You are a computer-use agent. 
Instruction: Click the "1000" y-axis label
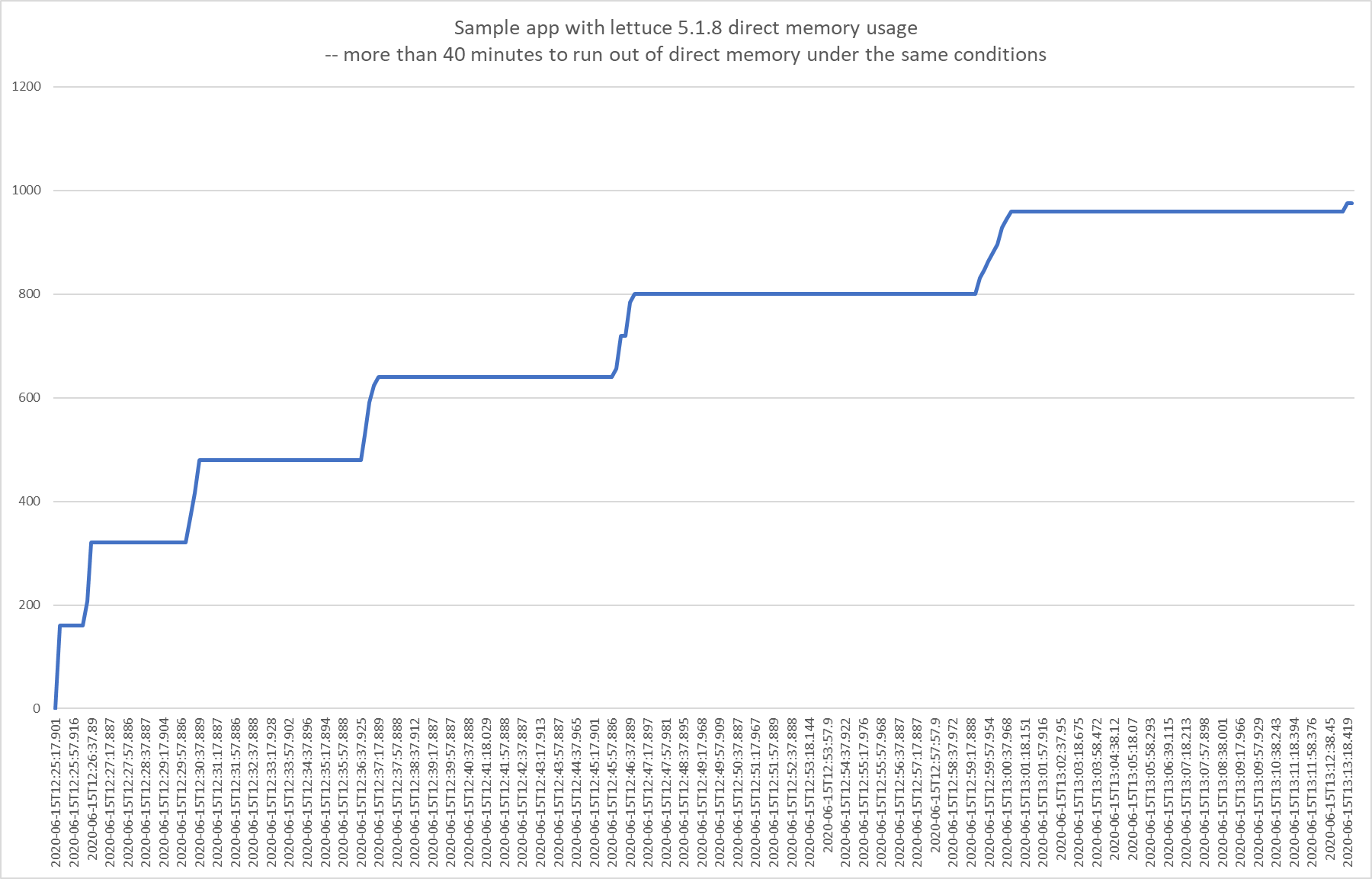[27, 191]
